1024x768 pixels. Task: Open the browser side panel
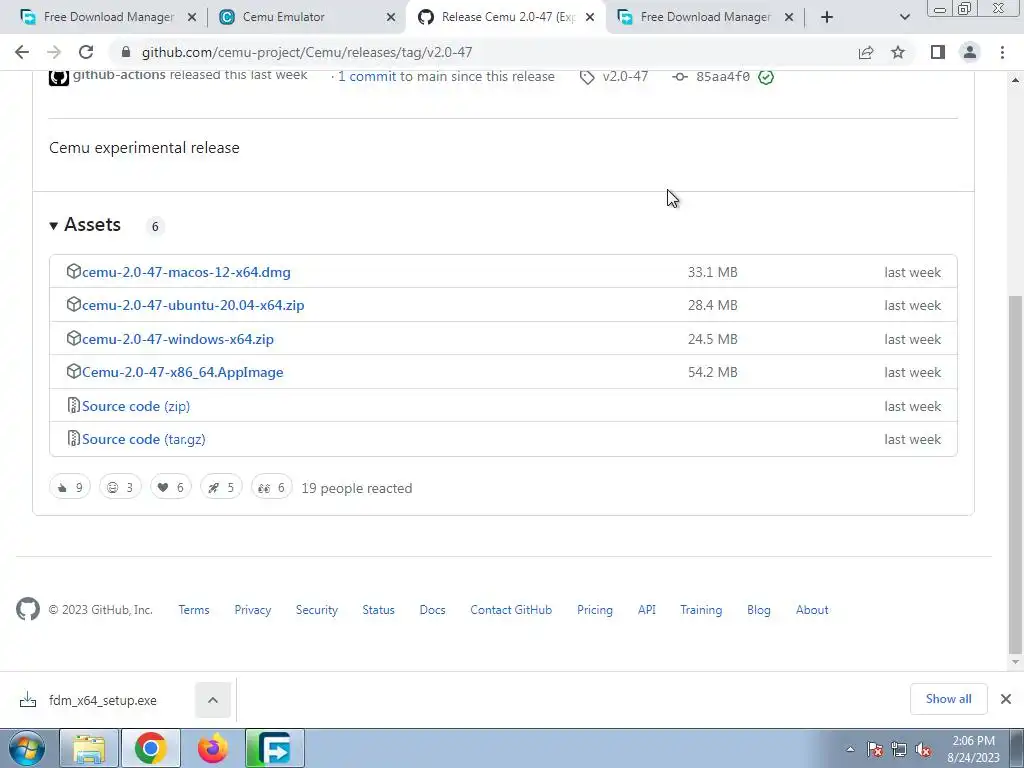tap(938, 52)
